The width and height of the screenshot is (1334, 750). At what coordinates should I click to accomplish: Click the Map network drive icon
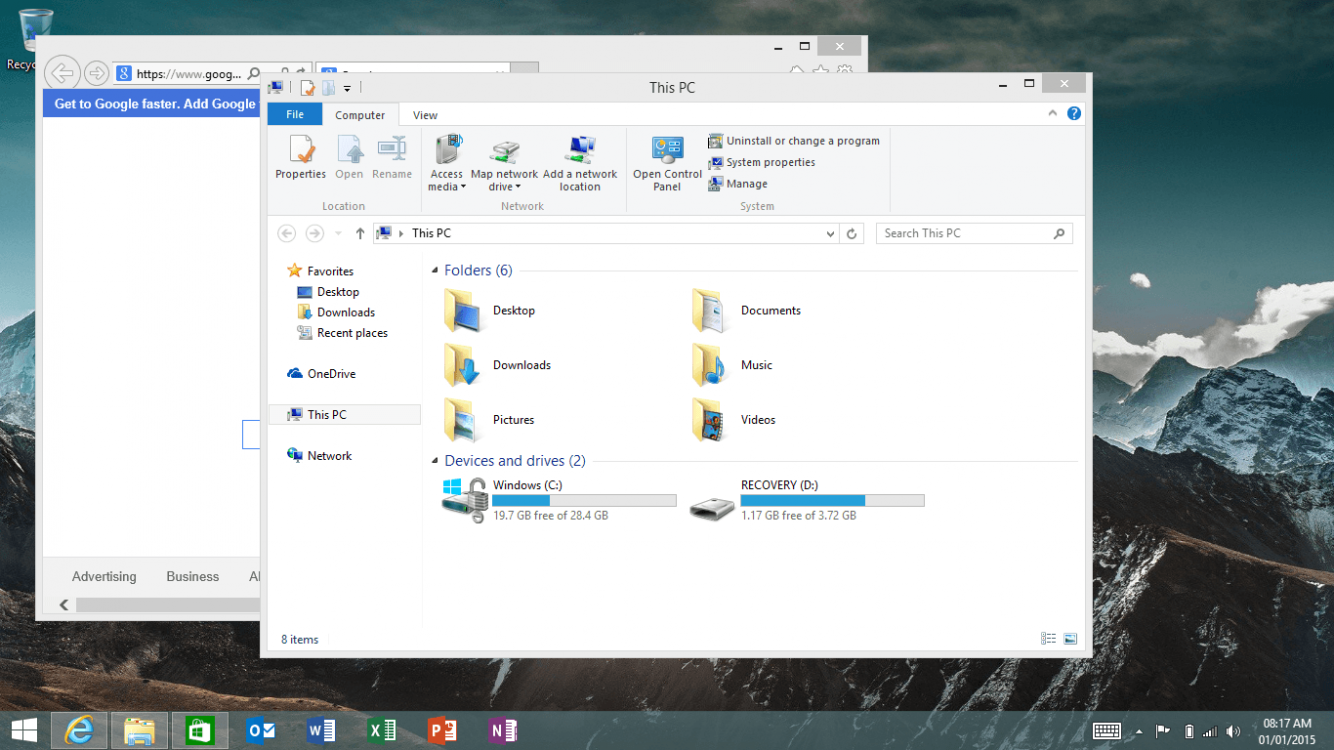pos(504,152)
